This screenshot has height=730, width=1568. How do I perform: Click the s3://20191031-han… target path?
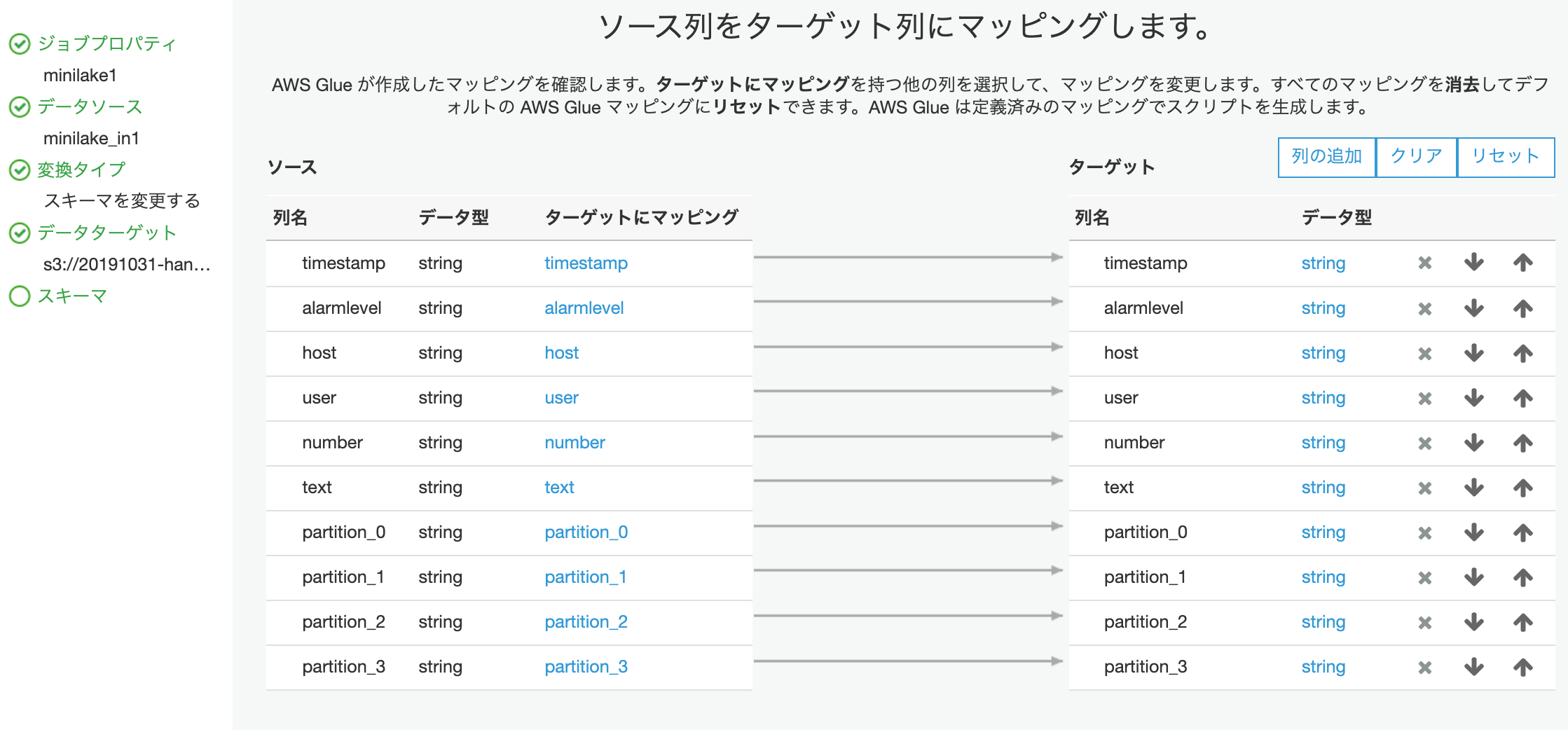click(x=127, y=264)
